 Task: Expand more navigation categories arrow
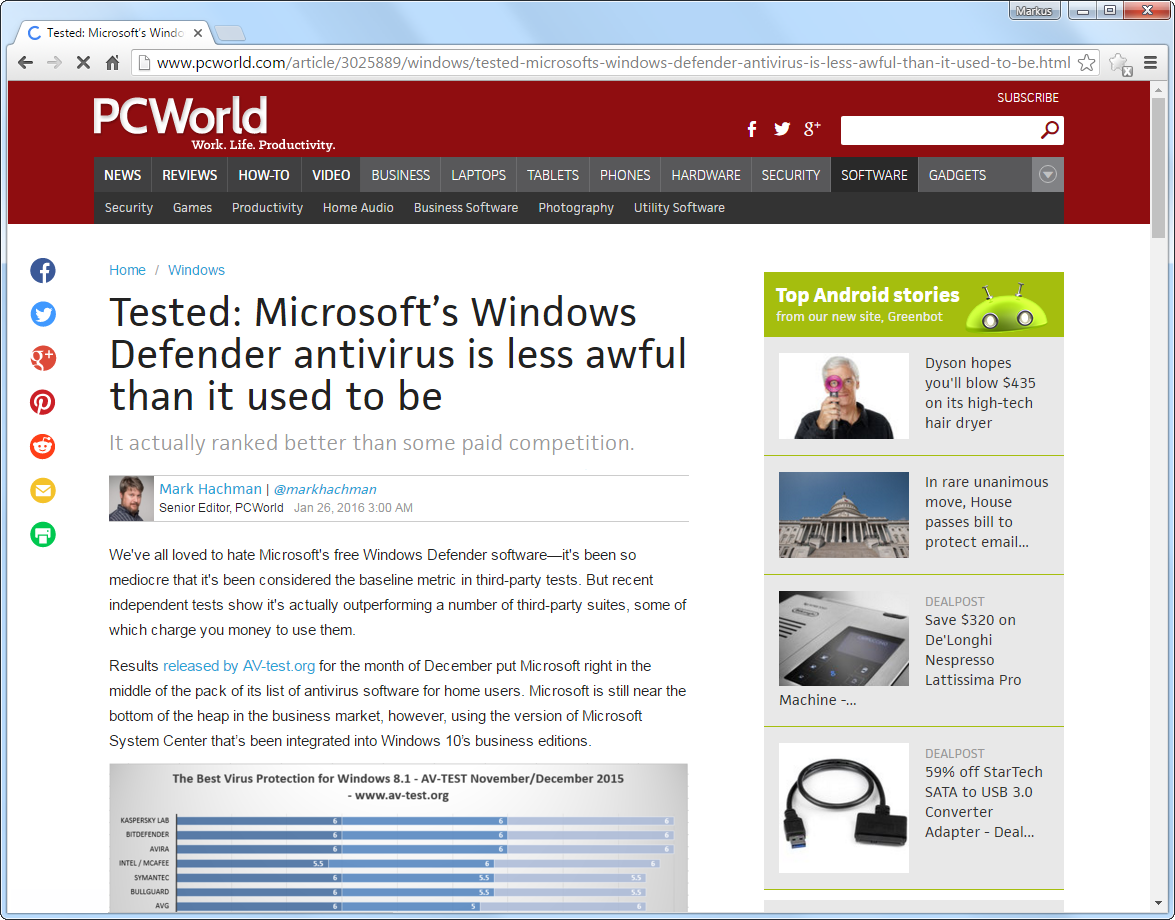(x=1047, y=175)
